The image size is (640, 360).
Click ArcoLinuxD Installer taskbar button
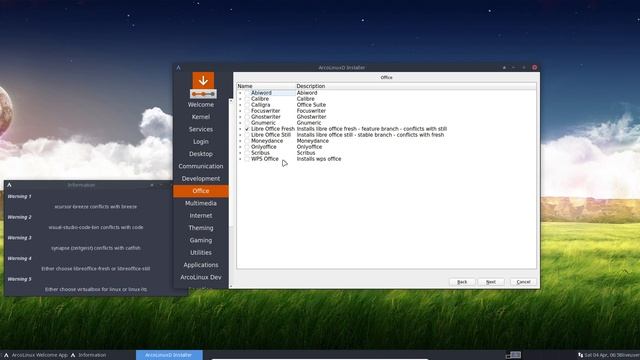point(169,355)
